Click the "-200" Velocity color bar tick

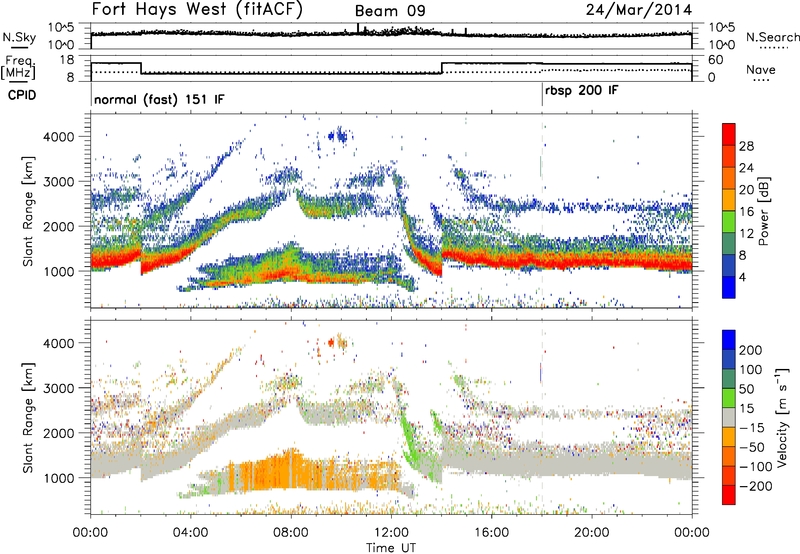[x=756, y=486]
